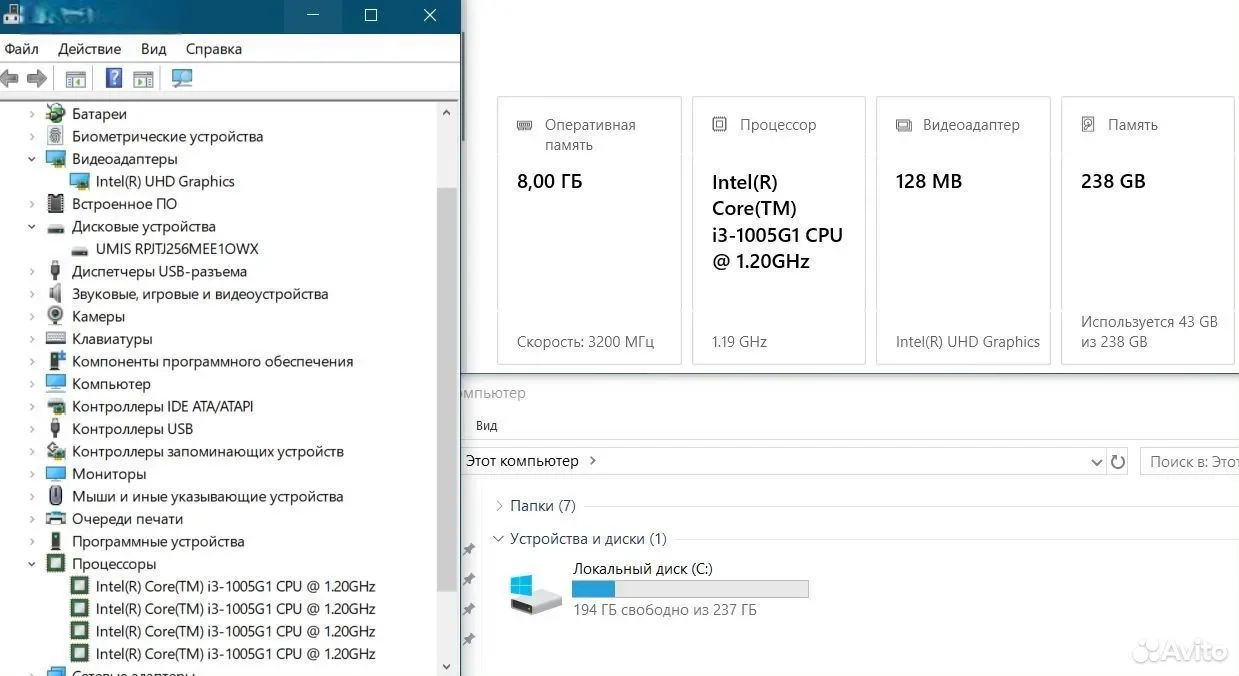This screenshot has width=1239, height=676.
Task: Click the scan hardware monitor toolbar icon
Action: coord(182,78)
